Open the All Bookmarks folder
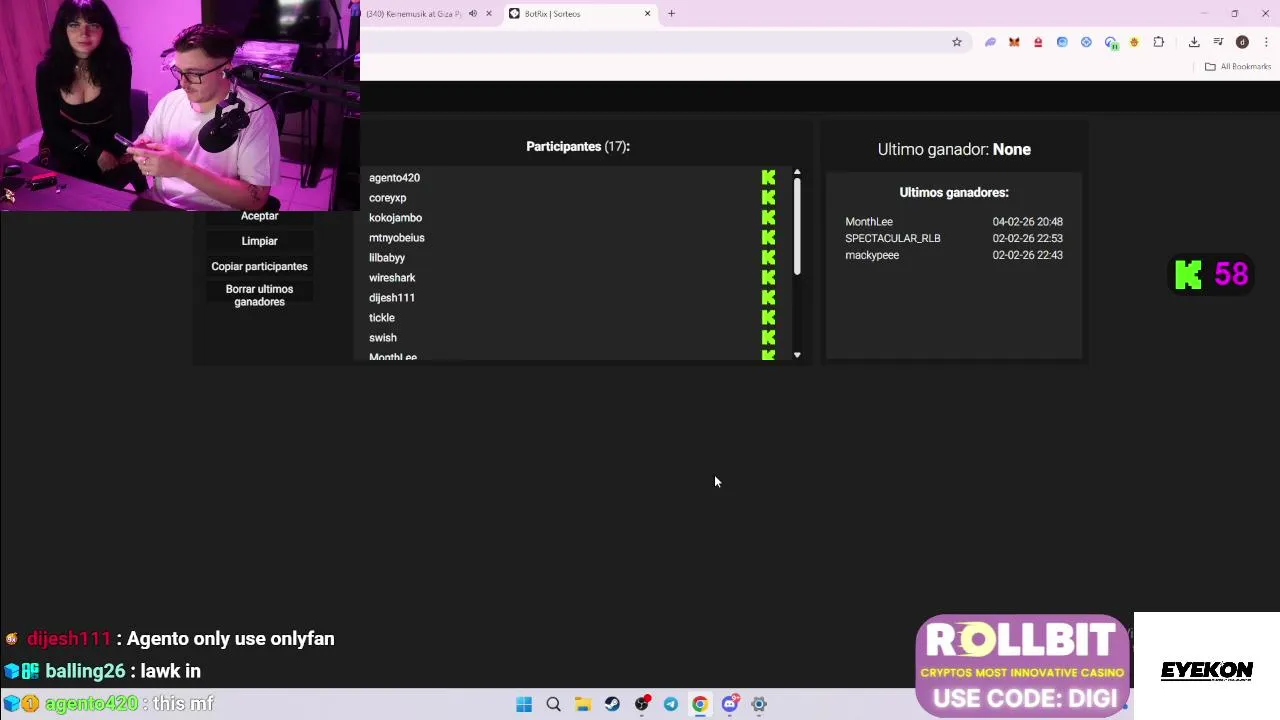Screen dimensions: 1280x720 [1238, 66]
